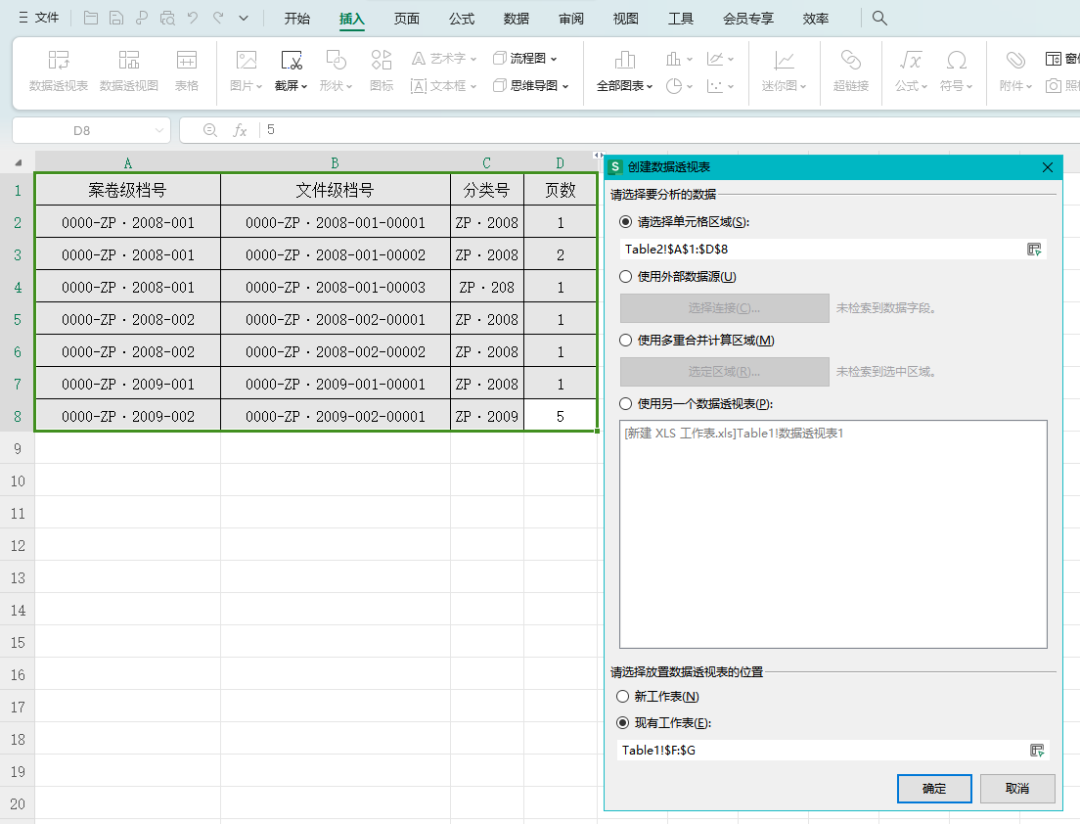The width and height of the screenshot is (1080, 824).
Task: Select 请选择单元格区域 radio button
Action: coord(625,222)
